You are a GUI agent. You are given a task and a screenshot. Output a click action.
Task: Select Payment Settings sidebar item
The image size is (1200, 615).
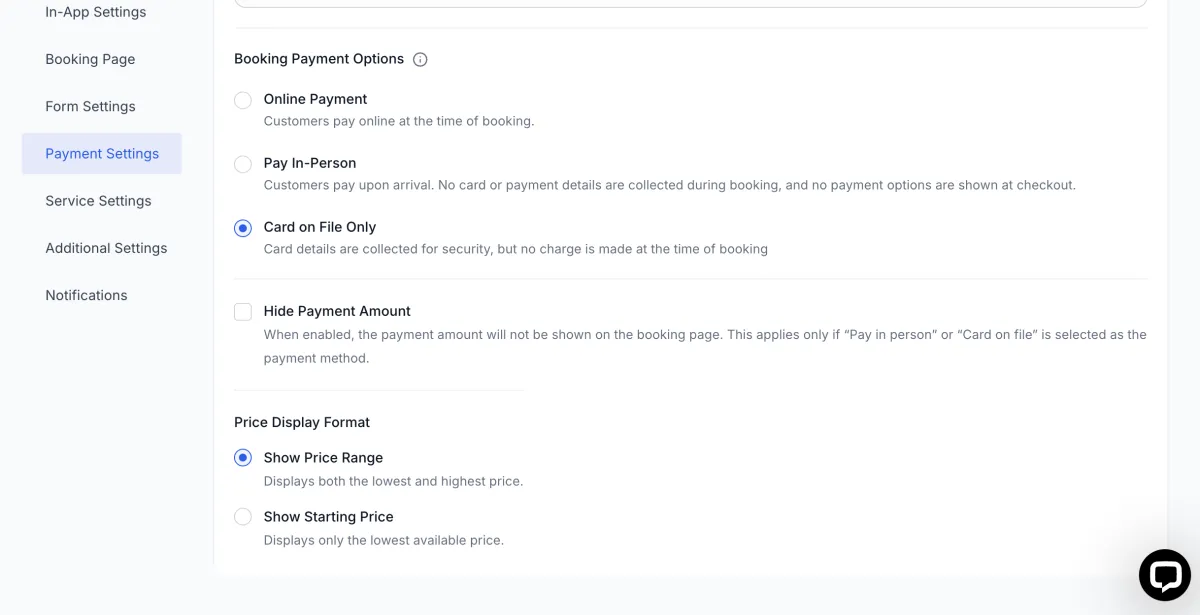pos(102,153)
